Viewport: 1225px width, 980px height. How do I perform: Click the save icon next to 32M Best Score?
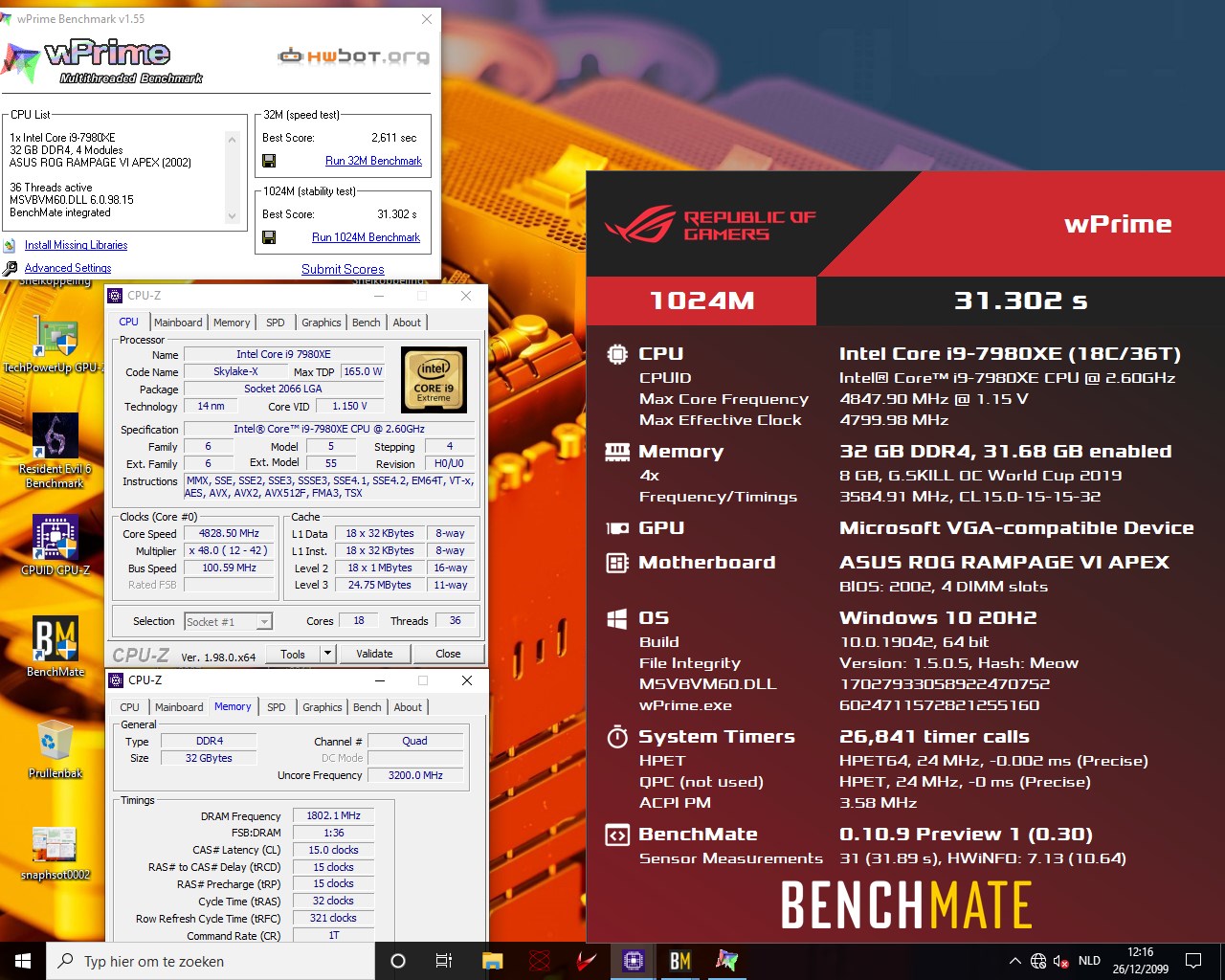[269, 161]
